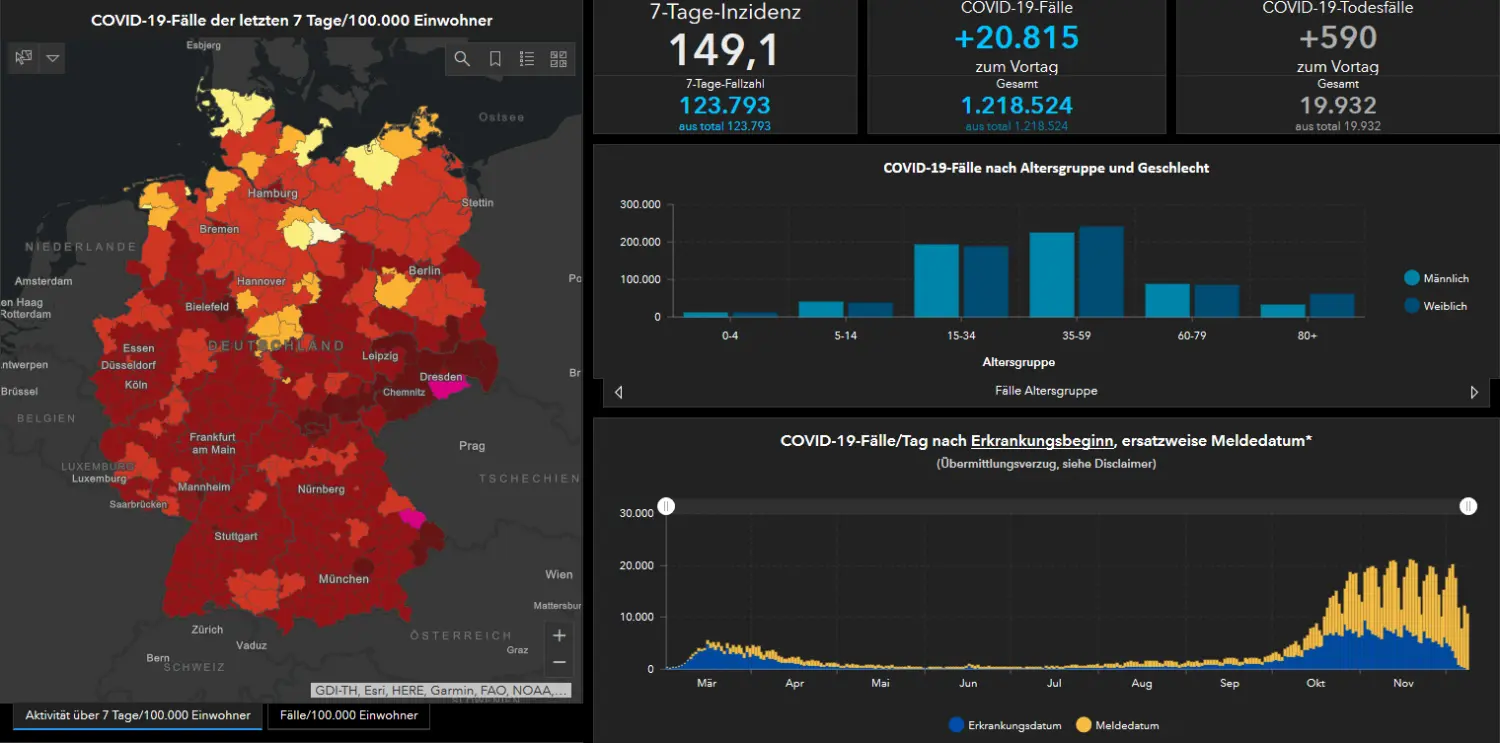Select Aktivität über 7 Tage/100.000 Einwohner tab
The width and height of the screenshot is (1500, 743).
tap(138, 715)
